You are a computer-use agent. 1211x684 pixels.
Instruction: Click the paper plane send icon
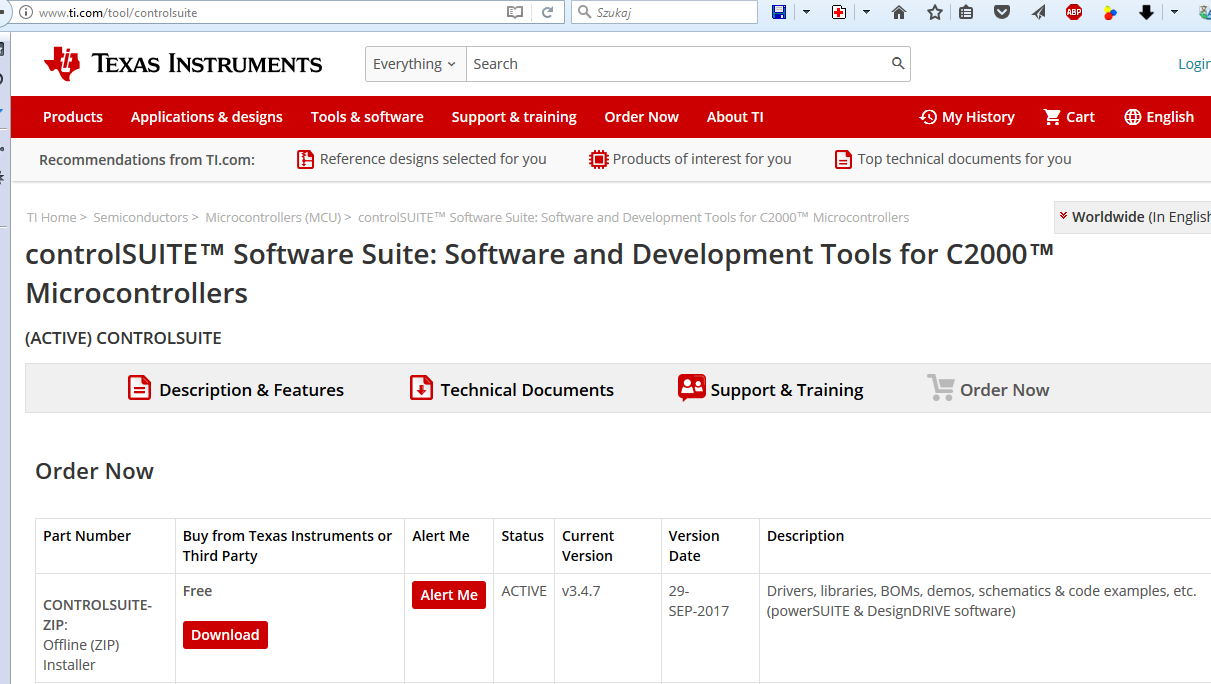click(1038, 12)
